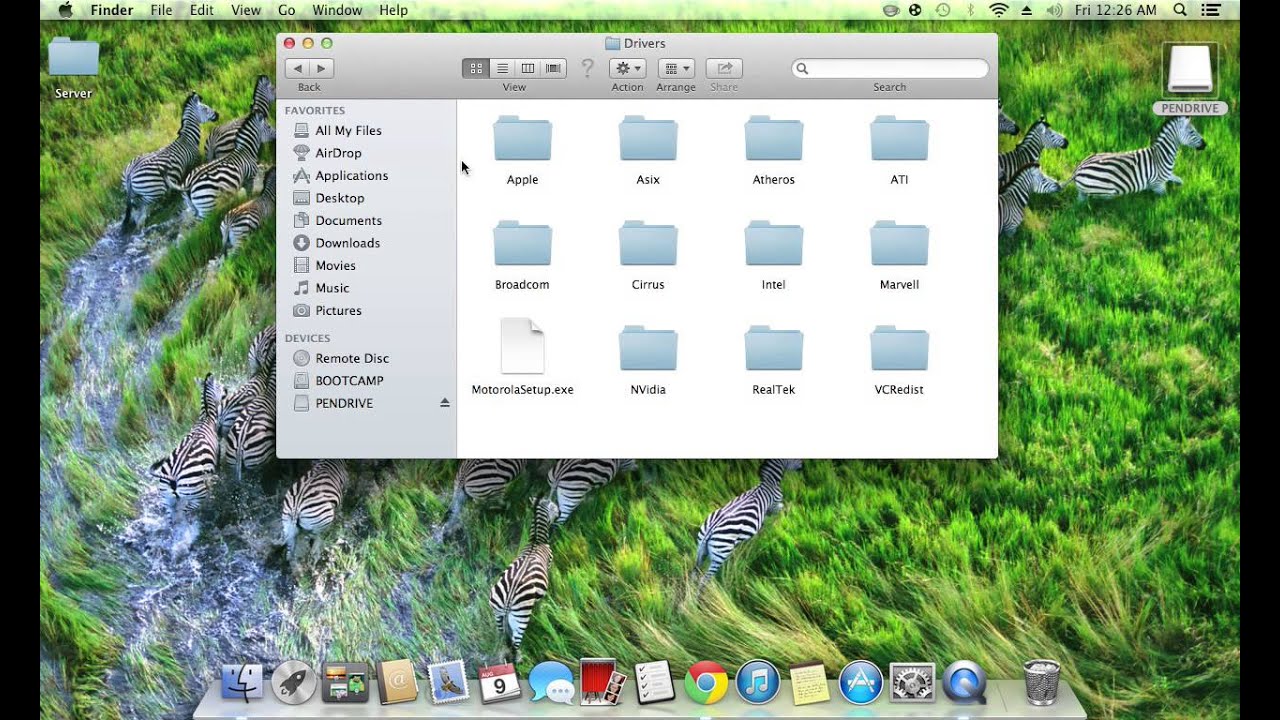Open Trash from the Dock

click(1042, 683)
